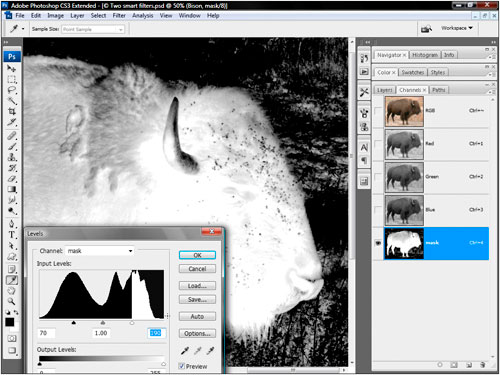Viewport: 500px width, 375px height.
Task: Select the Path Selection tool
Action: coord(12,246)
